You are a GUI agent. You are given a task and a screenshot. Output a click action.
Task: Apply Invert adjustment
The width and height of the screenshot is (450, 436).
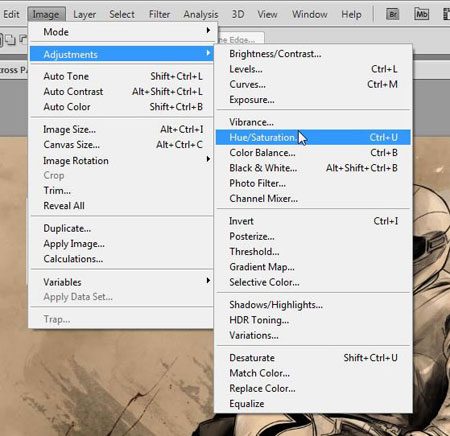313,221
